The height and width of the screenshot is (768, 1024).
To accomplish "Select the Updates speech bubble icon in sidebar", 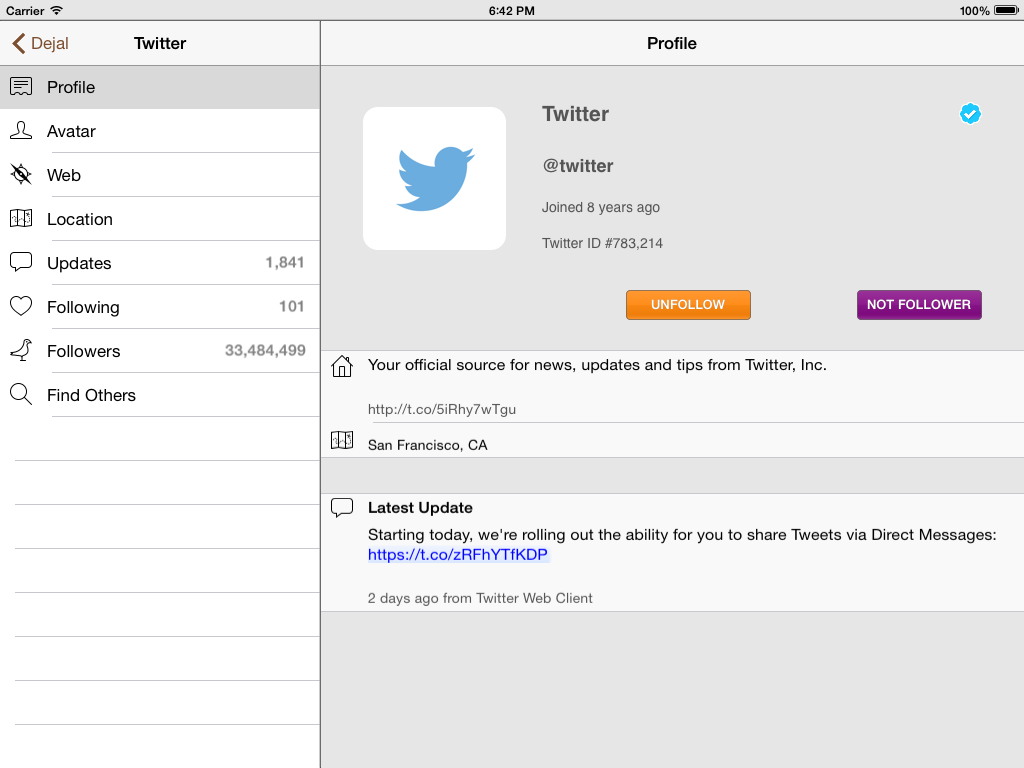I will point(21,262).
